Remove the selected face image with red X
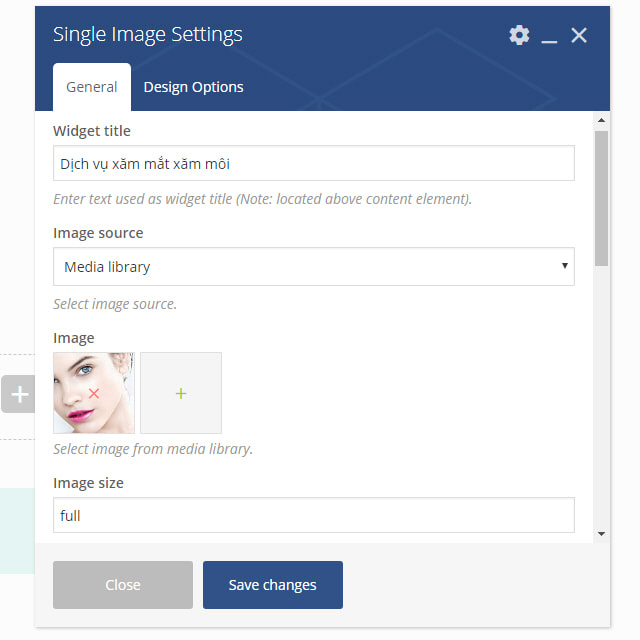 [94, 393]
